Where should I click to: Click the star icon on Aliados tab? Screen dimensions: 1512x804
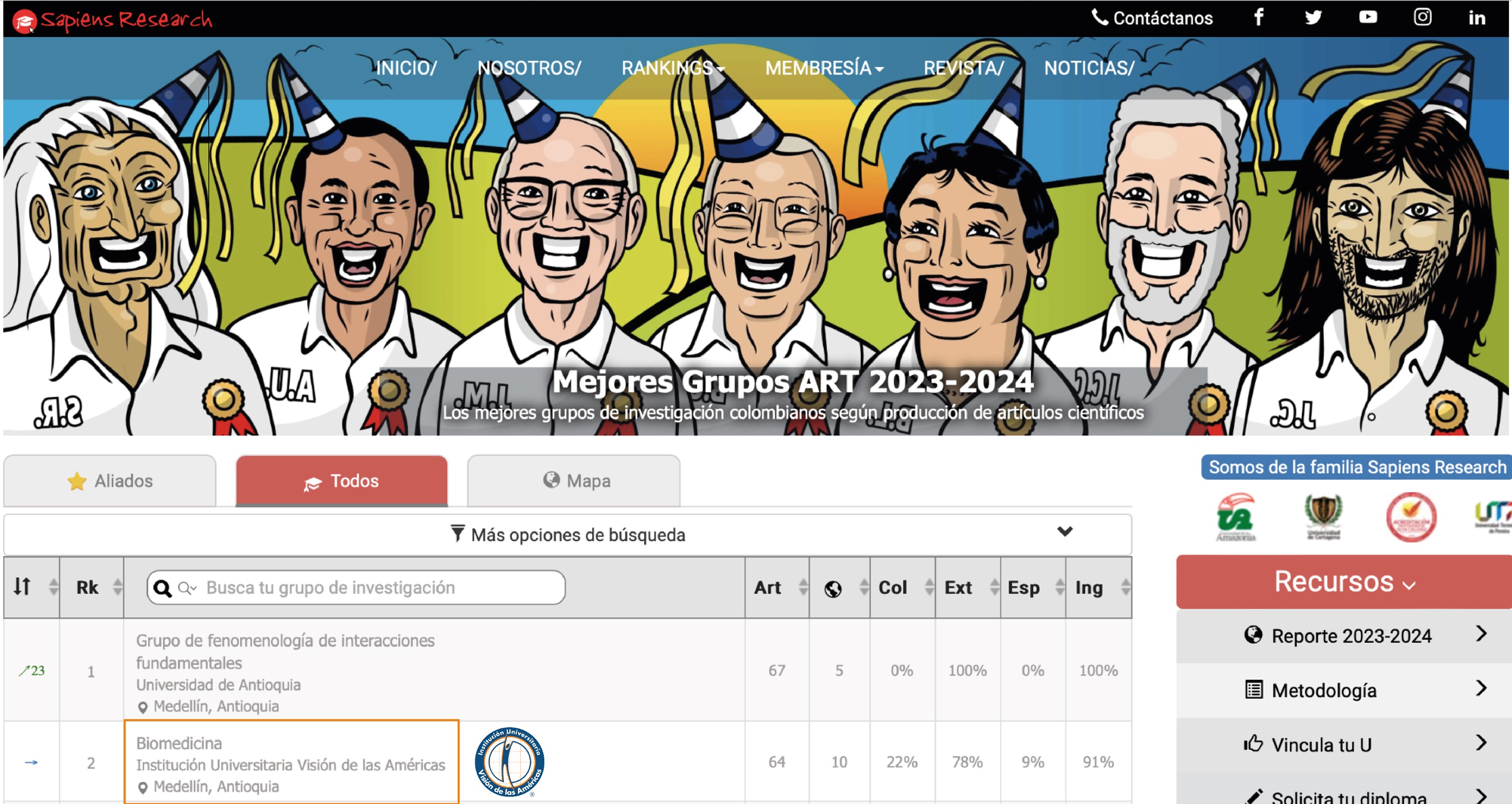click(x=77, y=481)
